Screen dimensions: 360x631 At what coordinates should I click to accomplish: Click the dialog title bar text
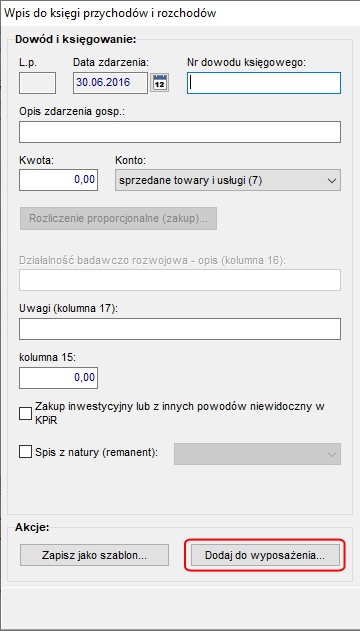pos(110,13)
